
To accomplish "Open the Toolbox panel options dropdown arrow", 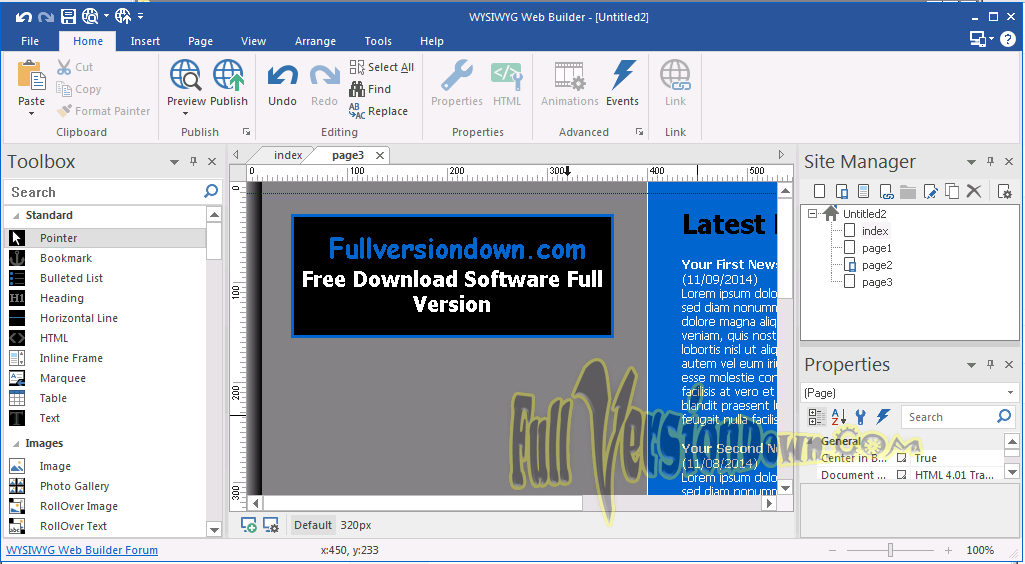I will pos(174,162).
